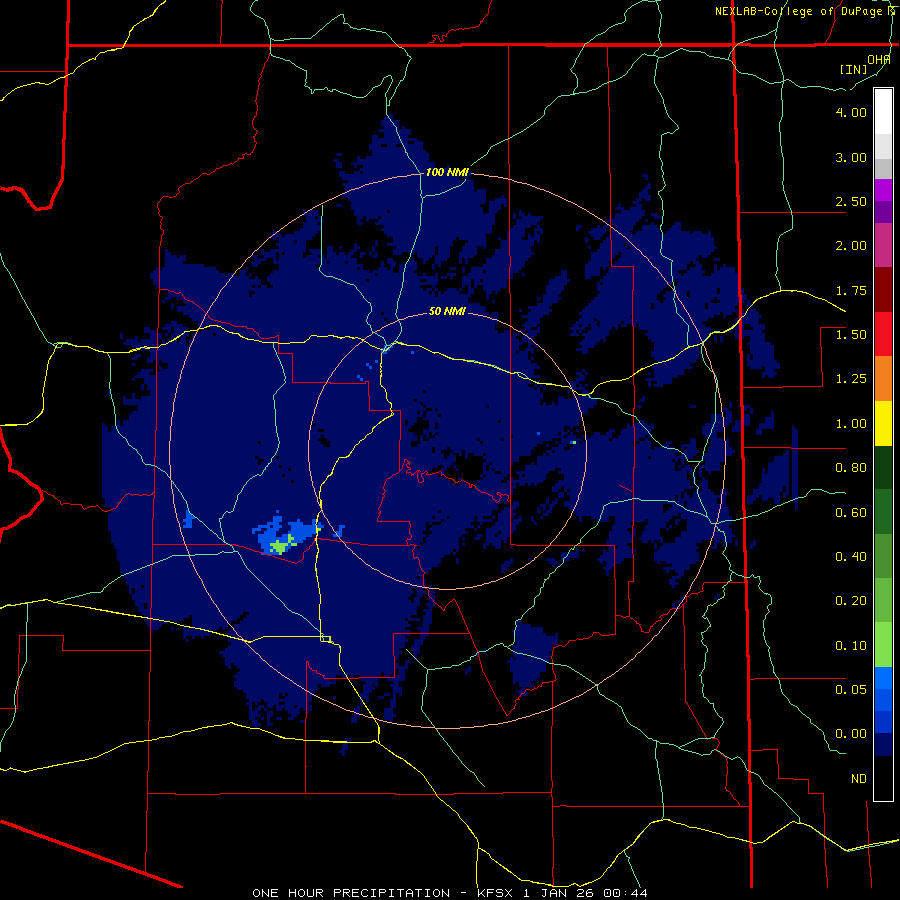
Task: Click the '100 NMI' range ring label
Action: [x=447, y=172]
